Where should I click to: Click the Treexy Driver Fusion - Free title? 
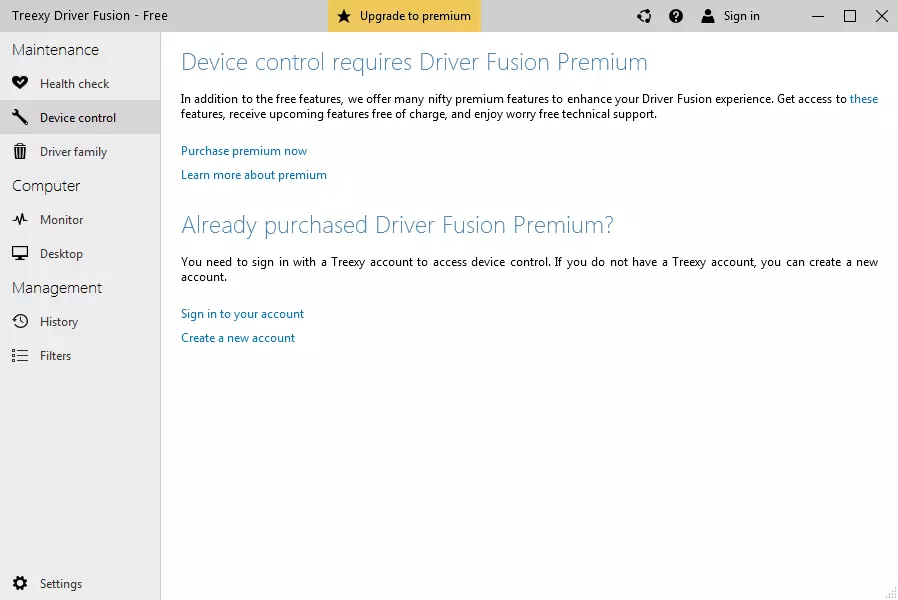tap(90, 16)
